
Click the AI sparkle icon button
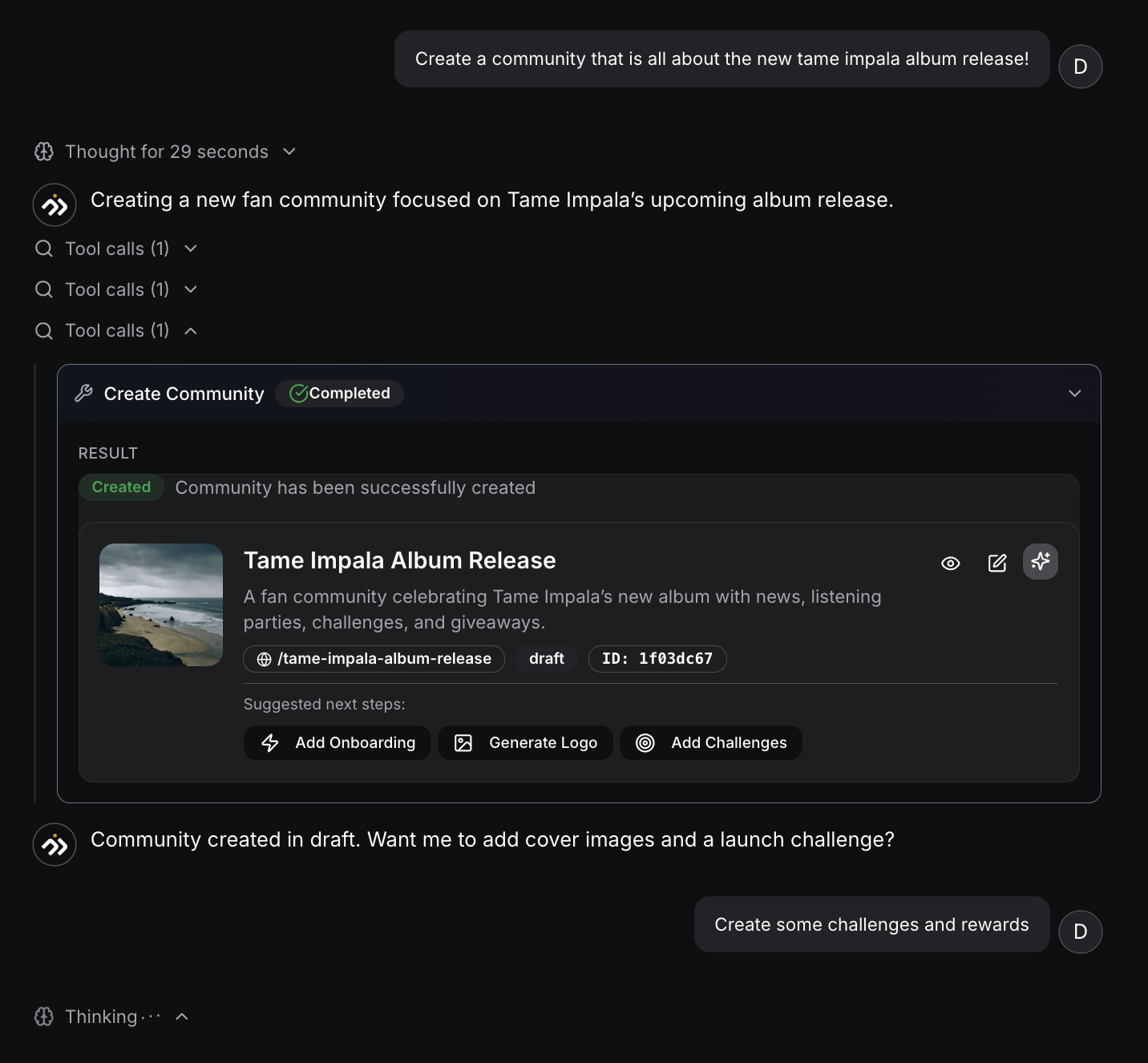(1041, 561)
